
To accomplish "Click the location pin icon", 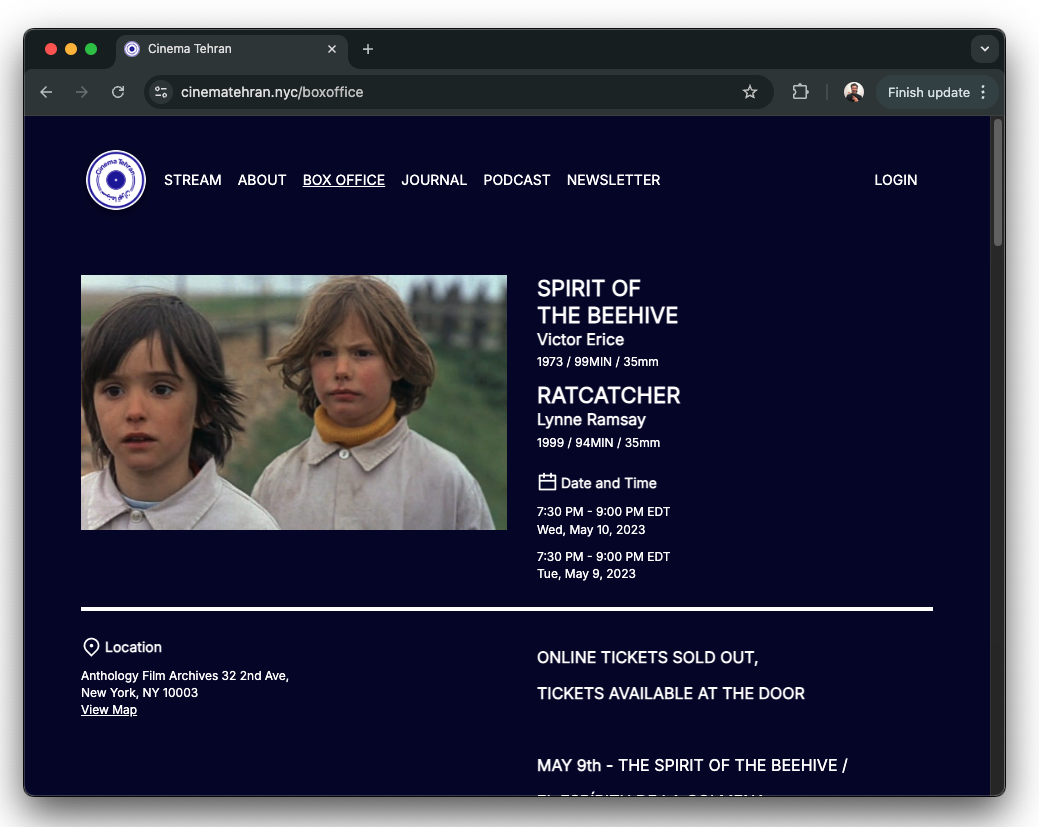I will [x=91, y=647].
